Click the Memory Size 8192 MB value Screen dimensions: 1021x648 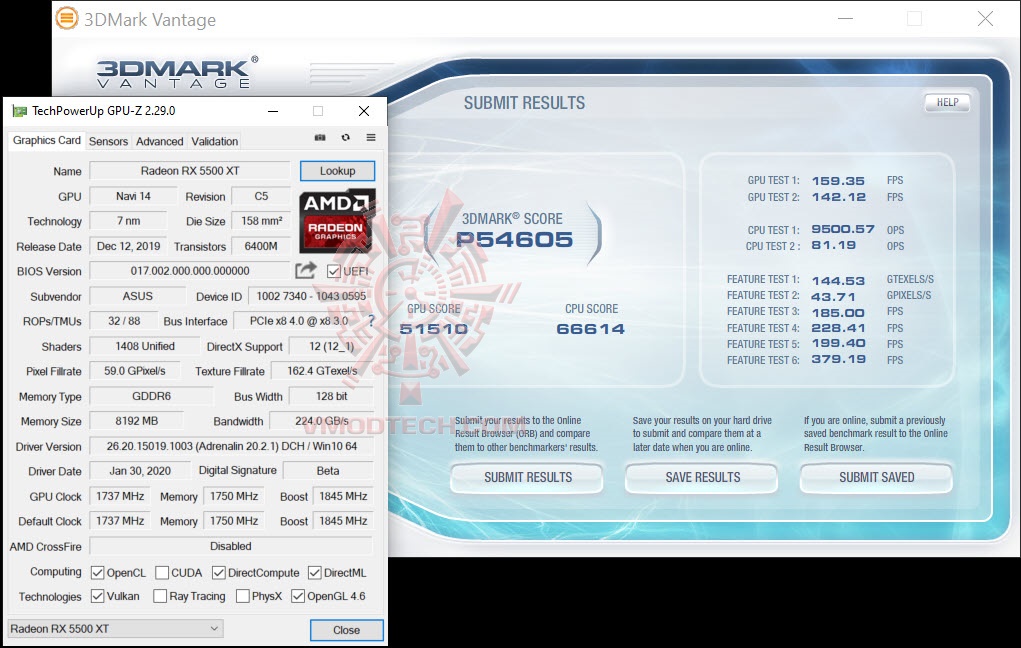136,421
